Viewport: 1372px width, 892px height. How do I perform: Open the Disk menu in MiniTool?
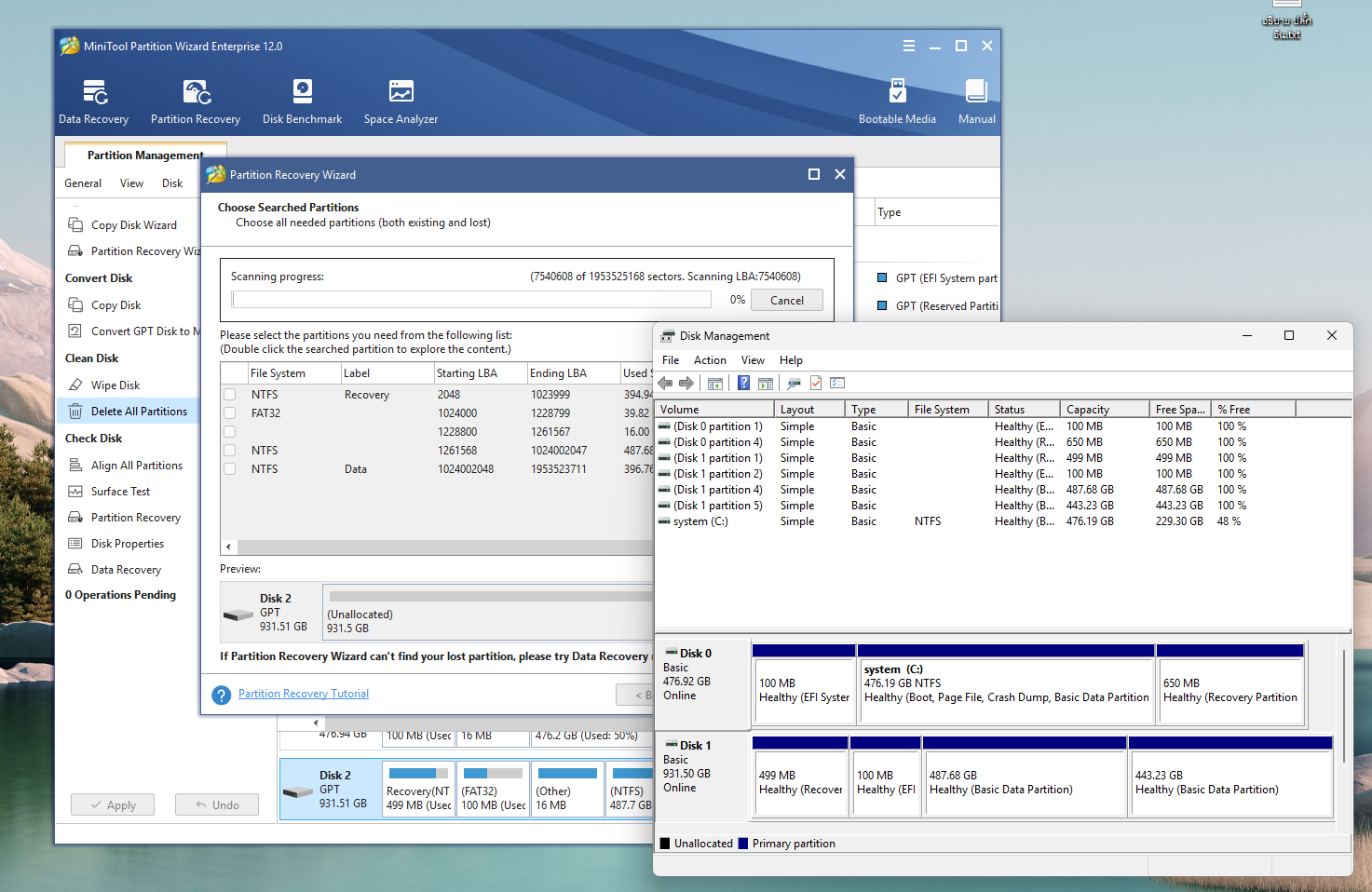[x=172, y=183]
